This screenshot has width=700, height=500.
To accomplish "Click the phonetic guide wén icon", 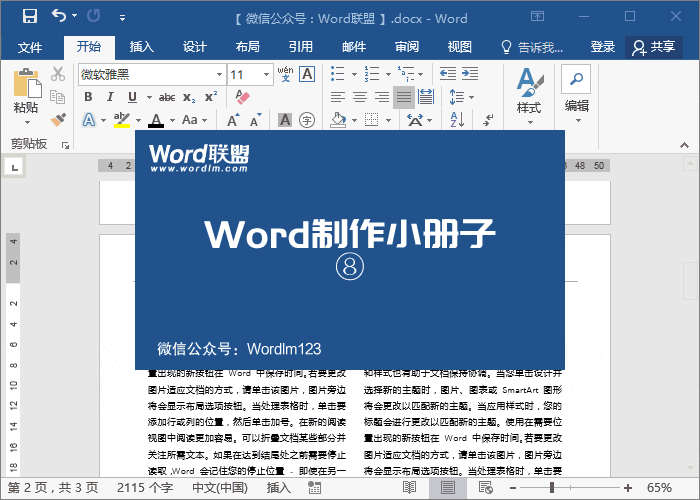I will (x=285, y=74).
